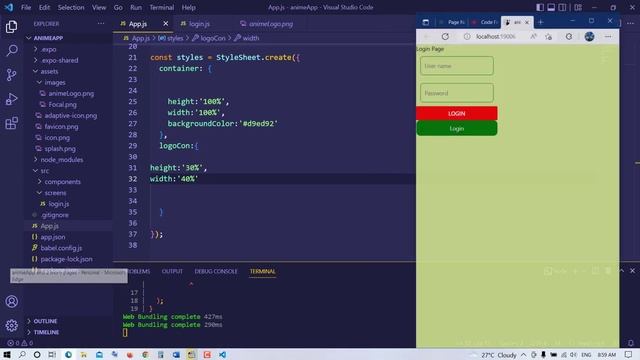Screen dimensions: 640x360
Task: Open the Explorer view in activity bar
Action: (11, 27)
